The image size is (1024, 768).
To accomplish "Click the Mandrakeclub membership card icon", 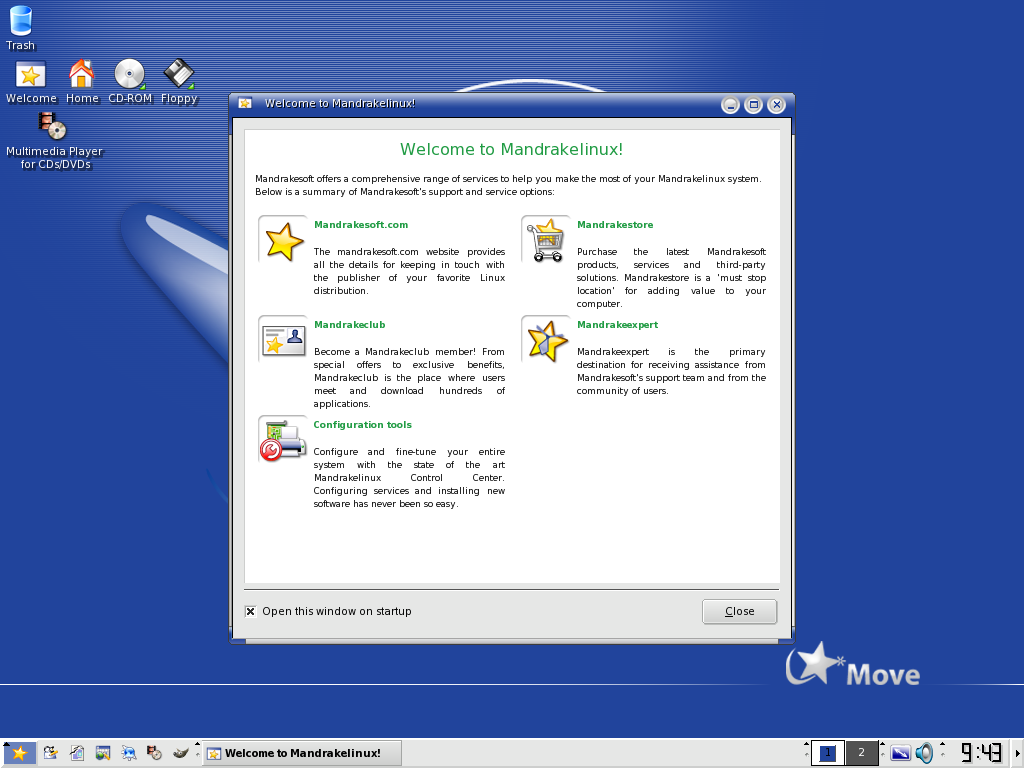I will 283,341.
